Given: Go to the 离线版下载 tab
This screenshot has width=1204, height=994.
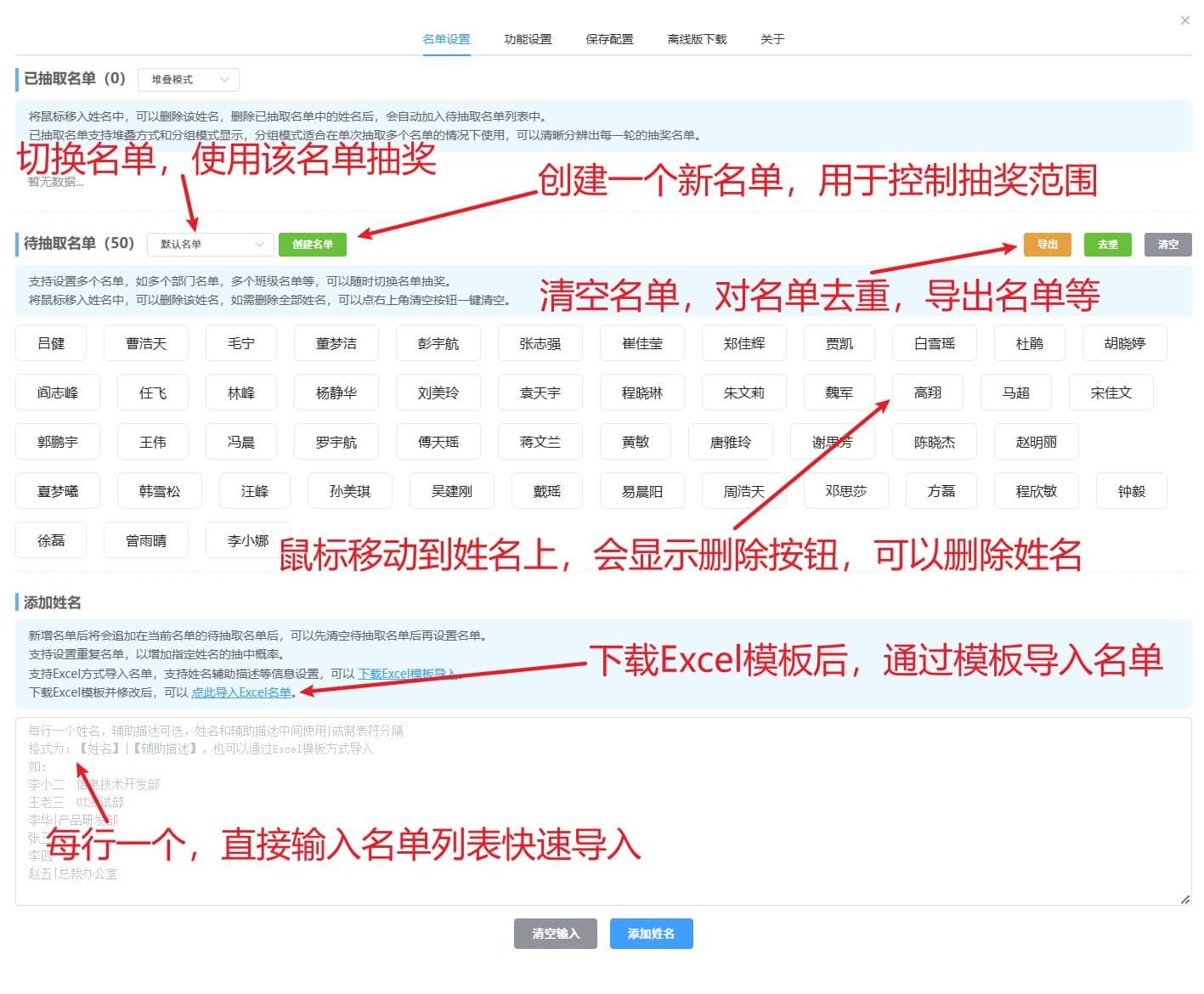Looking at the screenshot, I should tap(697, 38).
